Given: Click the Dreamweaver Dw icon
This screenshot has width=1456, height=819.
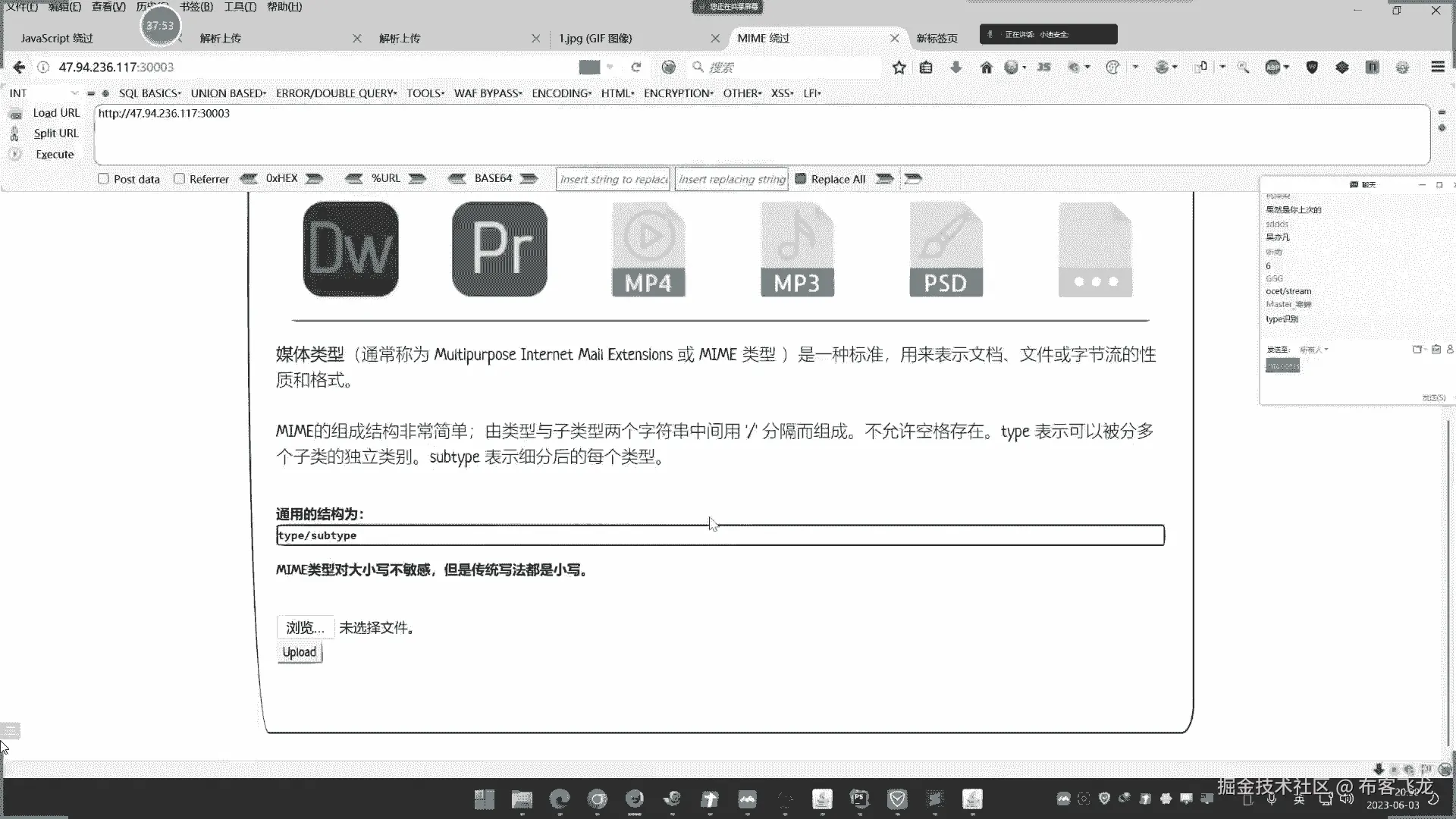Looking at the screenshot, I should pyautogui.click(x=350, y=249).
